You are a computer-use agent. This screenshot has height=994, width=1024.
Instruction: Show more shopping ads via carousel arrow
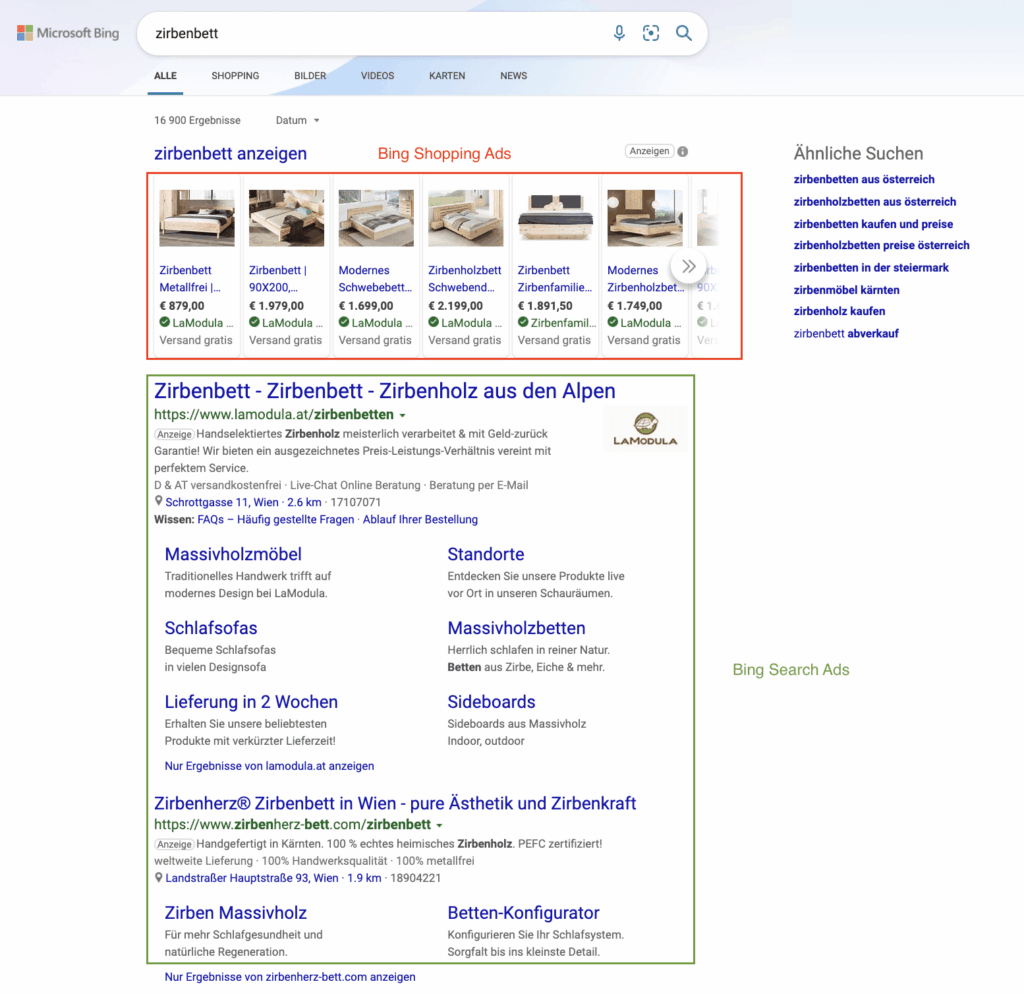[687, 266]
